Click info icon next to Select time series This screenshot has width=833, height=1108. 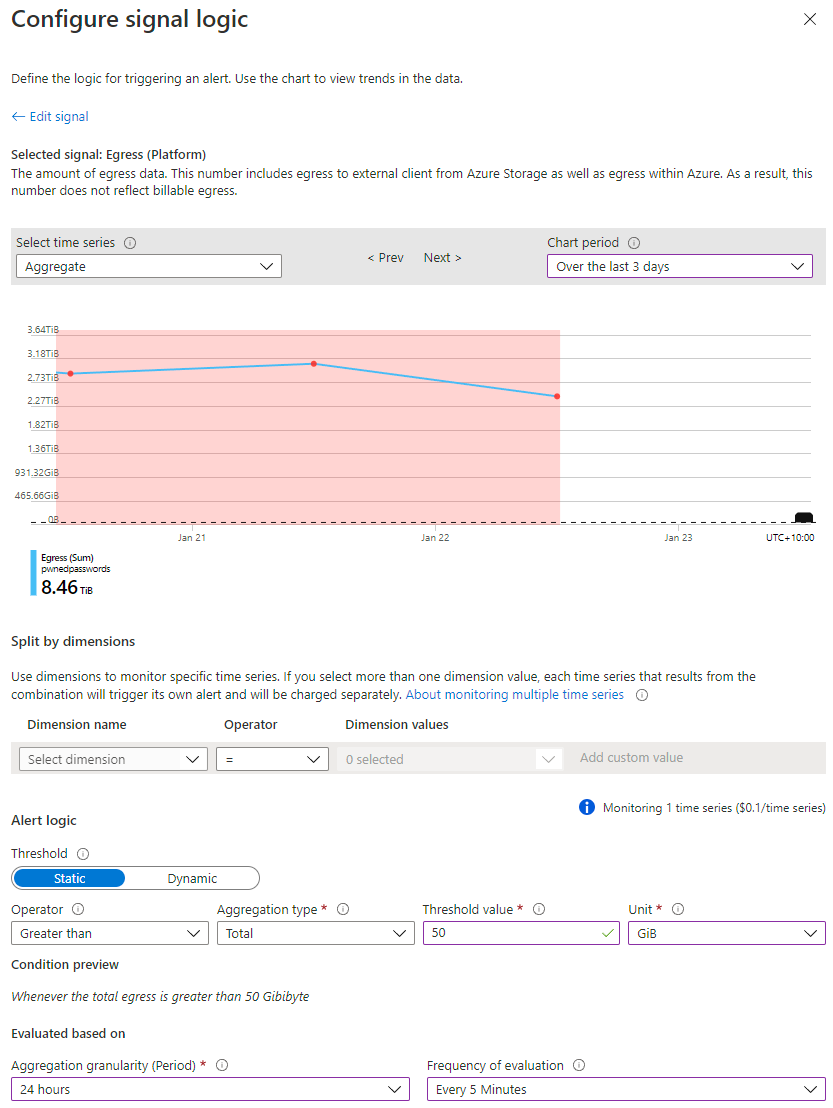coord(130,243)
